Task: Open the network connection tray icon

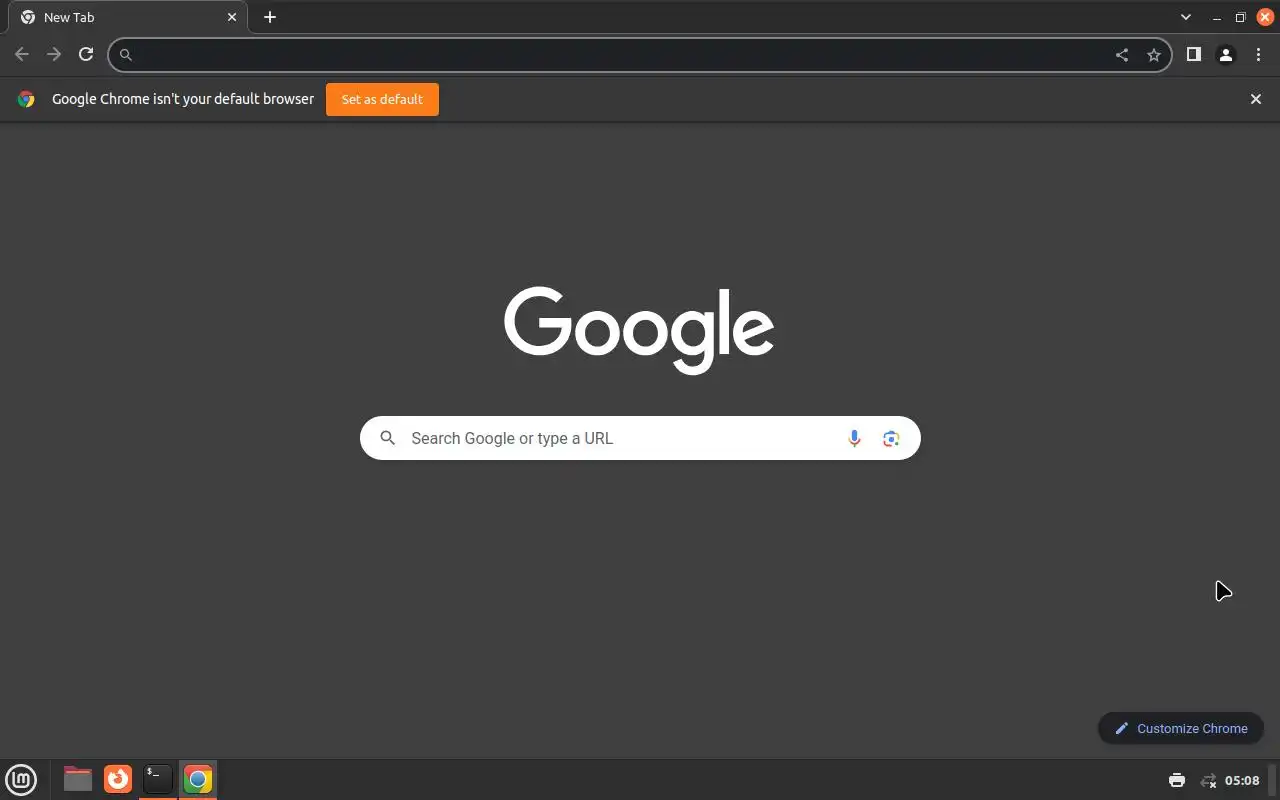Action: coord(1208,780)
